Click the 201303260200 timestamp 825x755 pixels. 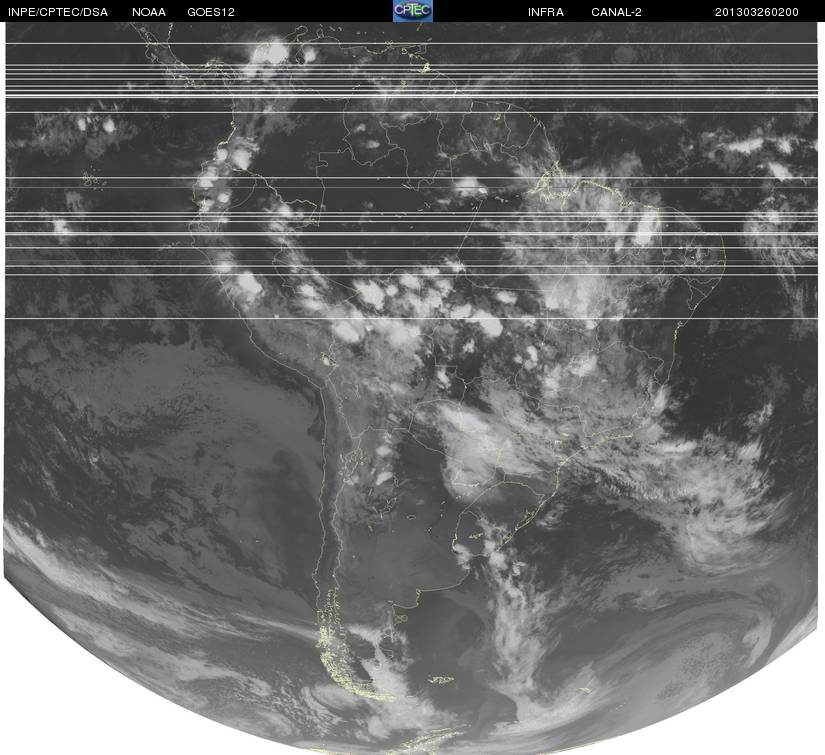[756, 12]
